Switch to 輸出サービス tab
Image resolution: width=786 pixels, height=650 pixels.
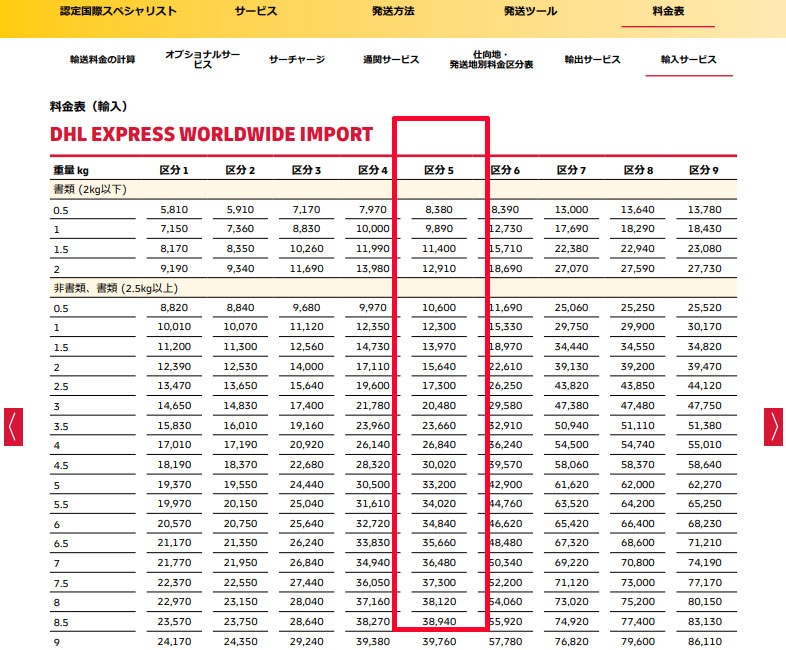(593, 60)
